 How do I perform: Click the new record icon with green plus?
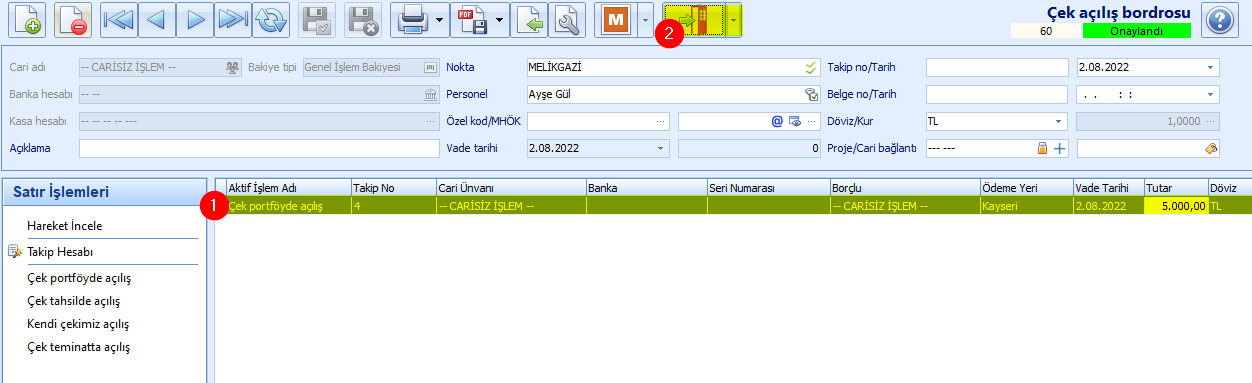pyautogui.click(x=26, y=20)
